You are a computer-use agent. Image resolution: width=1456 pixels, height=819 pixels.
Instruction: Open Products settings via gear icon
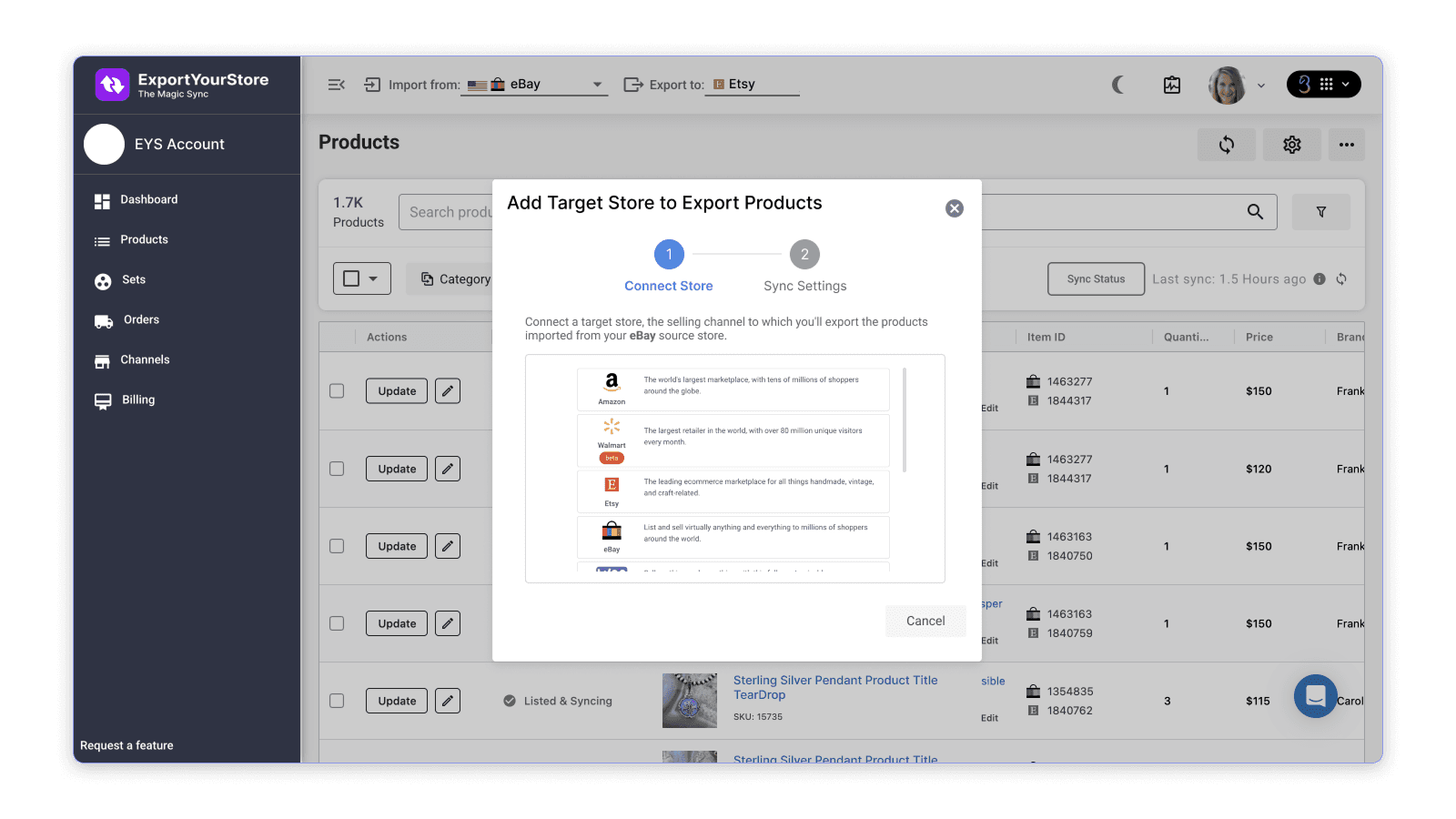tap(1292, 144)
